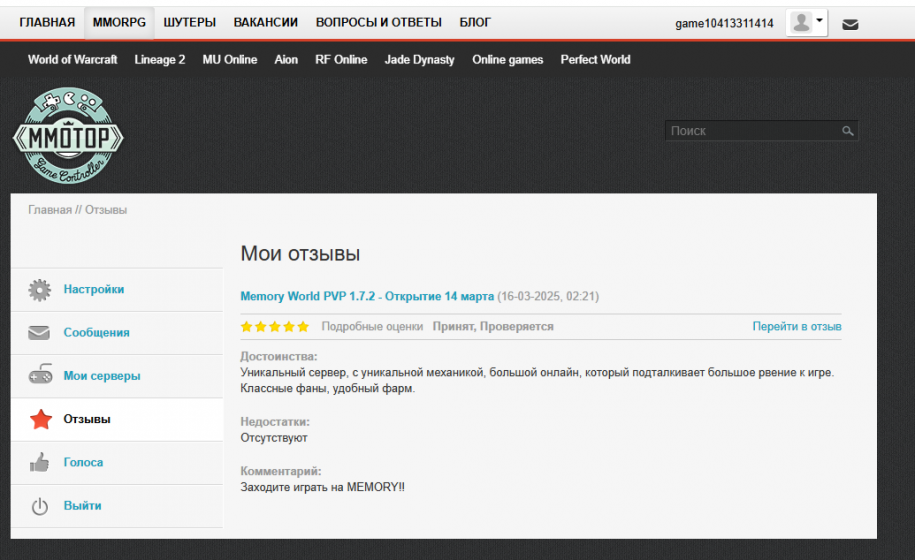The width and height of the screenshot is (915, 560).
Task: Click the MMOTOP Game Controller logo
Action: click(68, 135)
